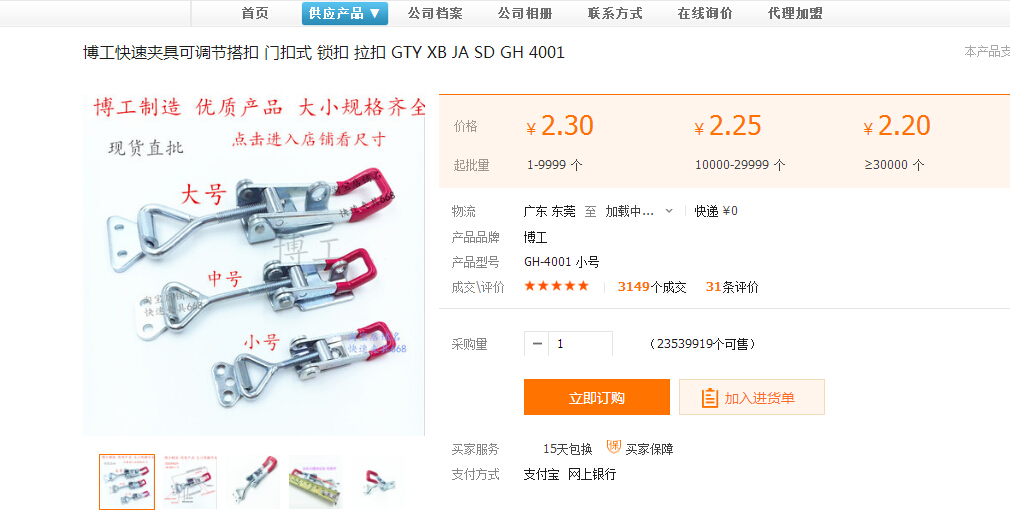Click the minus quantity stepper button
Image resolution: width=1010 pixels, height=516 pixels.
click(537, 344)
